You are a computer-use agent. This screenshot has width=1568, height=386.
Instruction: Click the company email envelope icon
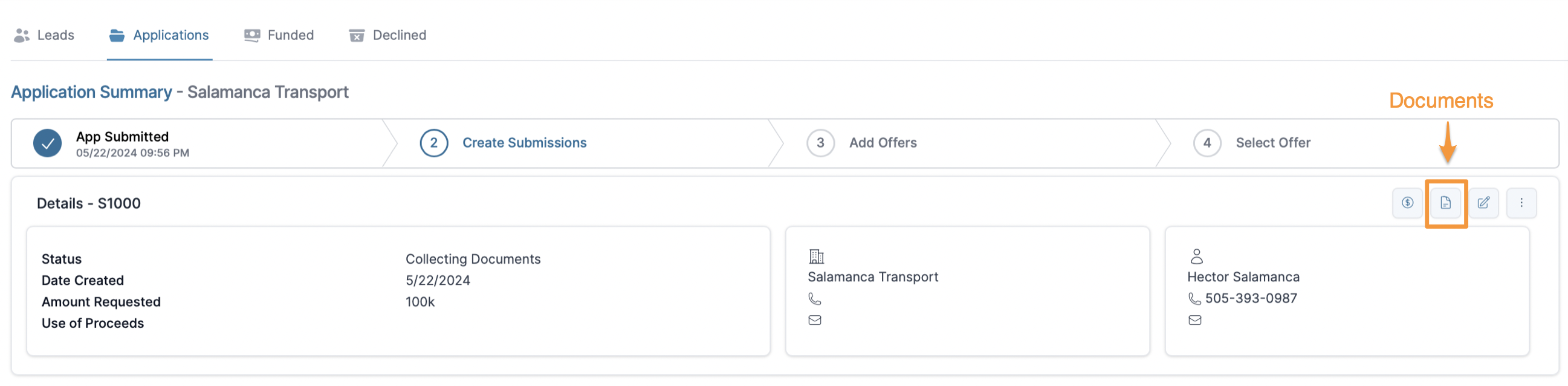[x=814, y=320]
